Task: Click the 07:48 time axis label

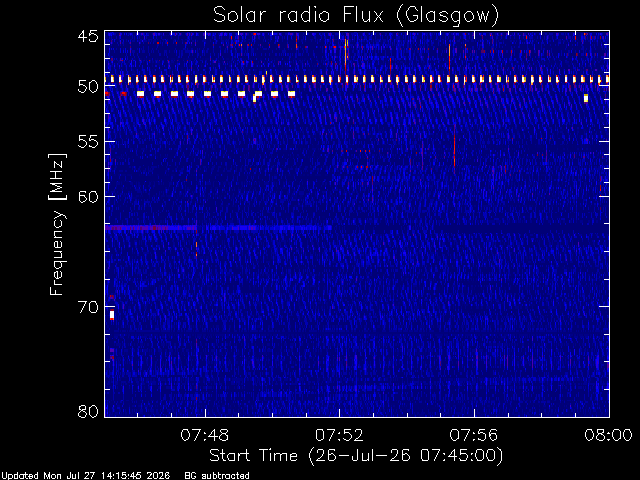Action: (x=205, y=435)
